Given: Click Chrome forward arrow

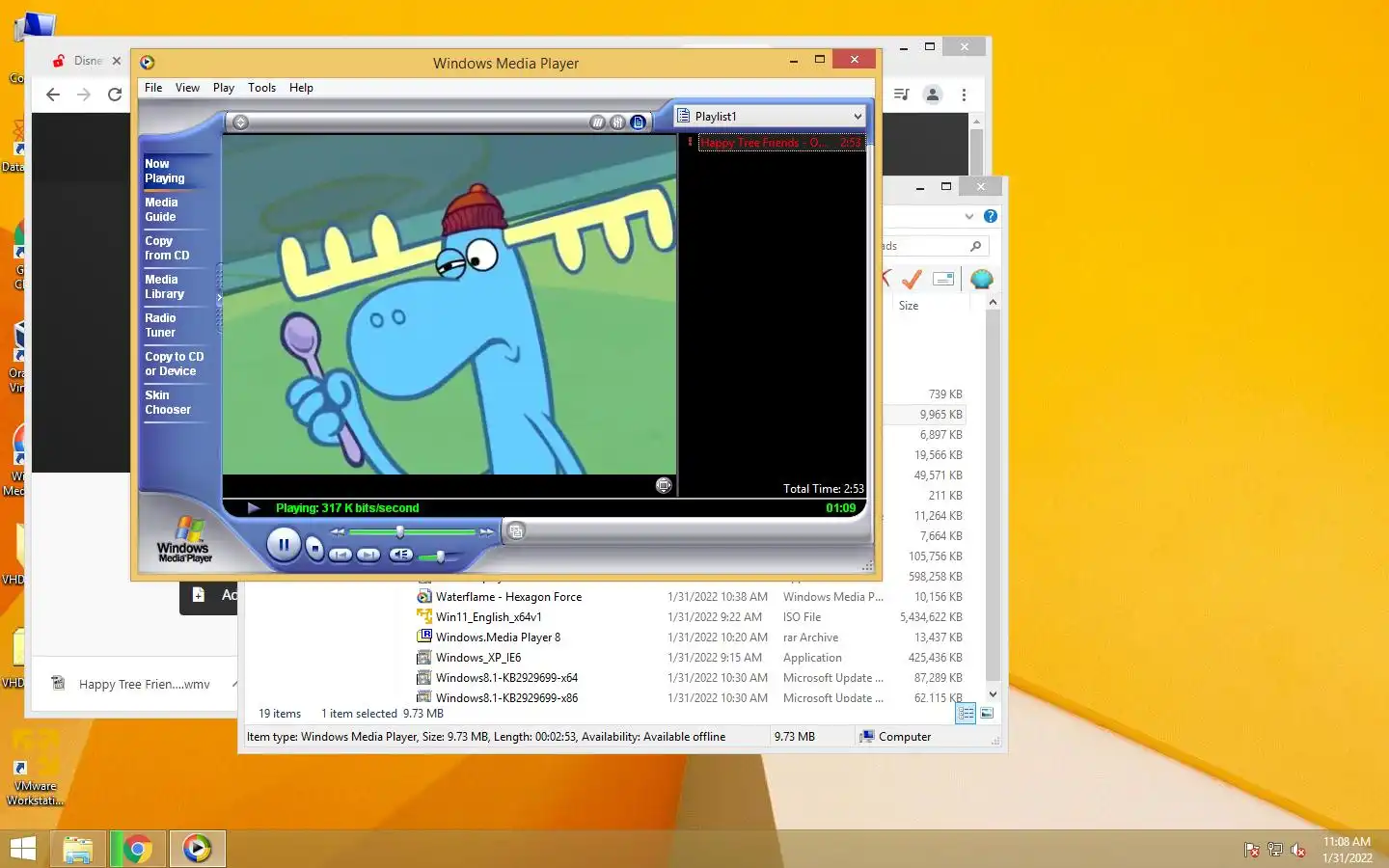Looking at the screenshot, I should (84, 95).
